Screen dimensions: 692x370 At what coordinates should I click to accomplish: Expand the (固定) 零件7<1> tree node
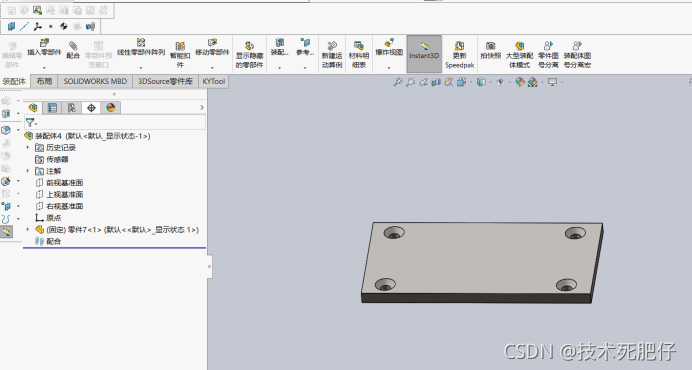pos(28,230)
